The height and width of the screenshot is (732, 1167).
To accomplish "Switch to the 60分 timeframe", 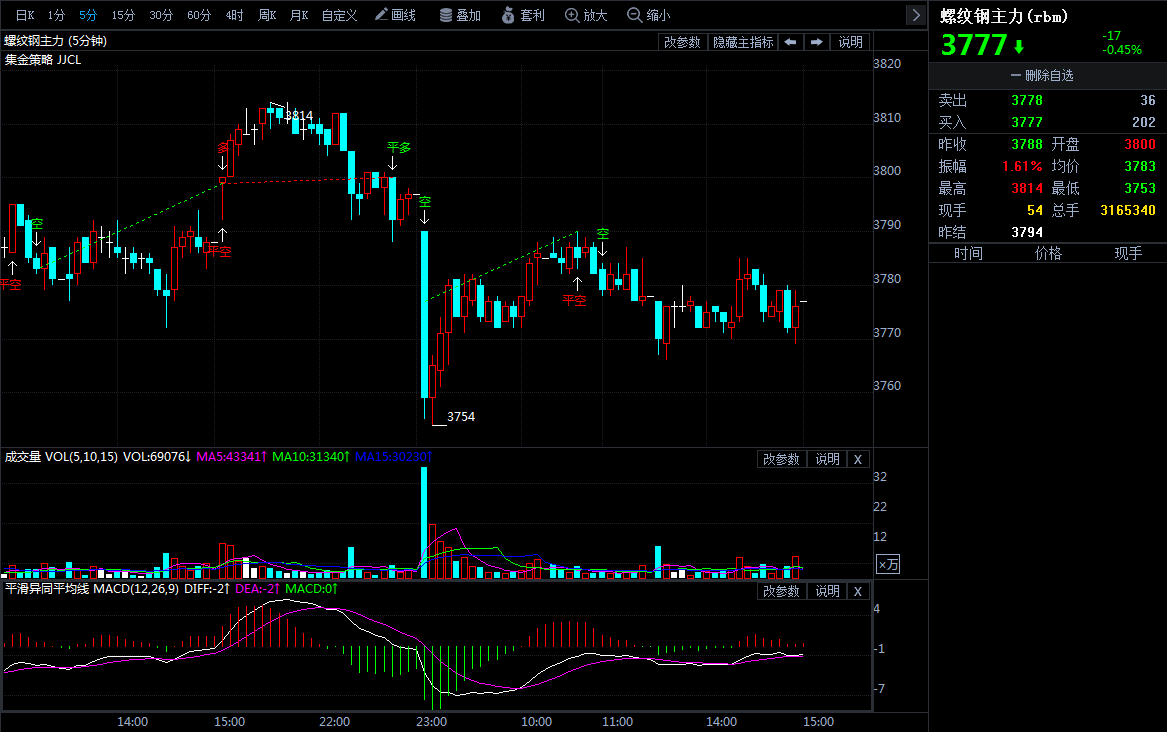I will pyautogui.click(x=199, y=15).
